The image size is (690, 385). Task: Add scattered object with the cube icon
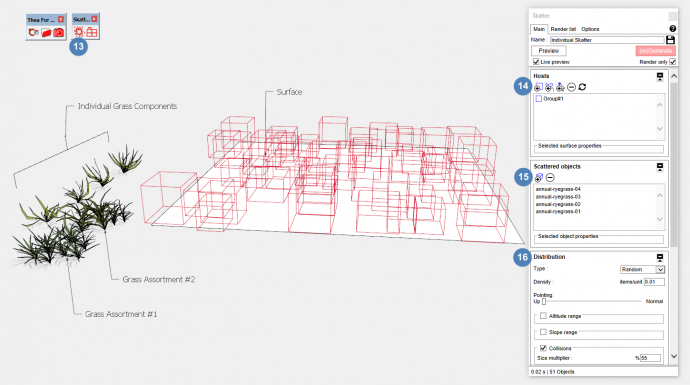[x=539, y=177]
